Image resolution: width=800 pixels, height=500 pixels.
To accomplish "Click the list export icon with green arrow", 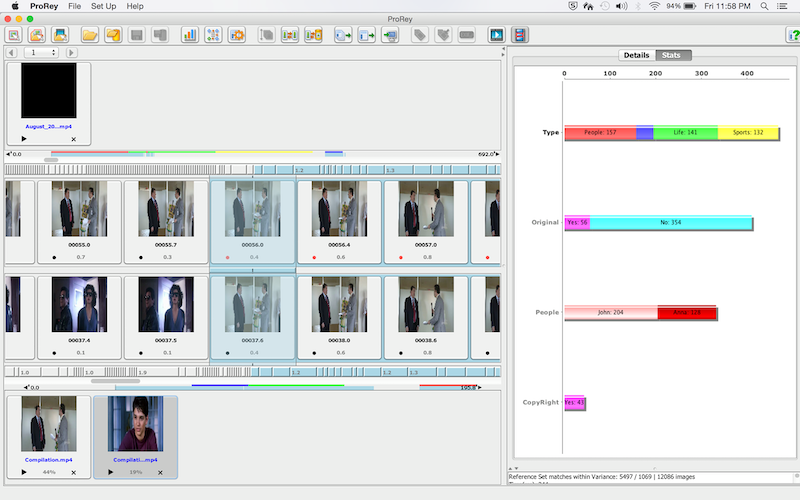I will pos(366,35).
